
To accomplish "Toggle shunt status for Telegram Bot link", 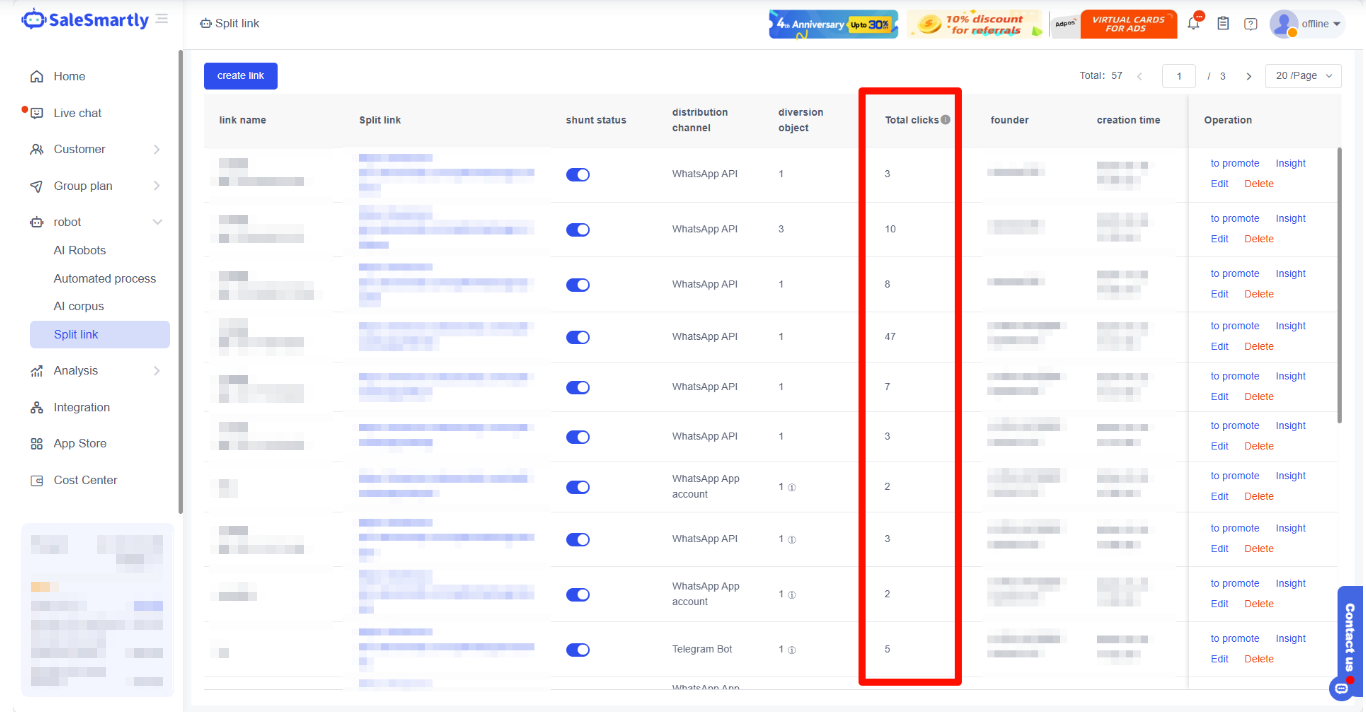I will point(577,650).
